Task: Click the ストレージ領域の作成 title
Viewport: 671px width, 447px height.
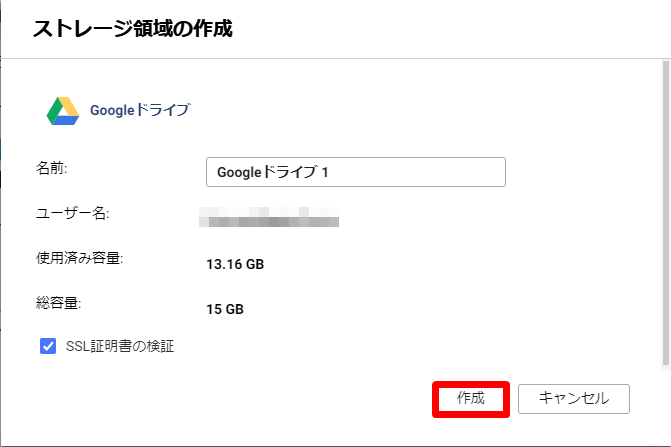Action: [133, 29]
